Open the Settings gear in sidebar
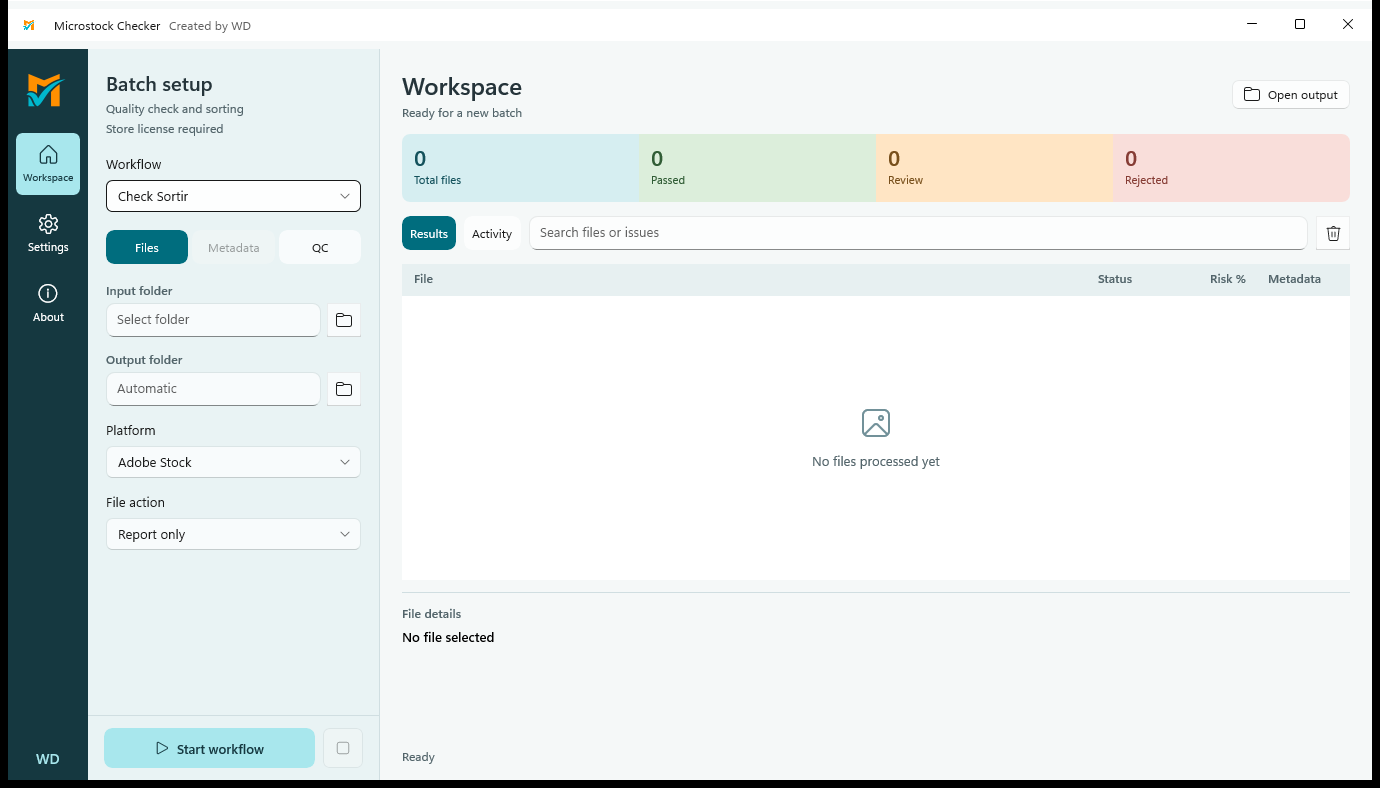 click(x=48, y=233)
